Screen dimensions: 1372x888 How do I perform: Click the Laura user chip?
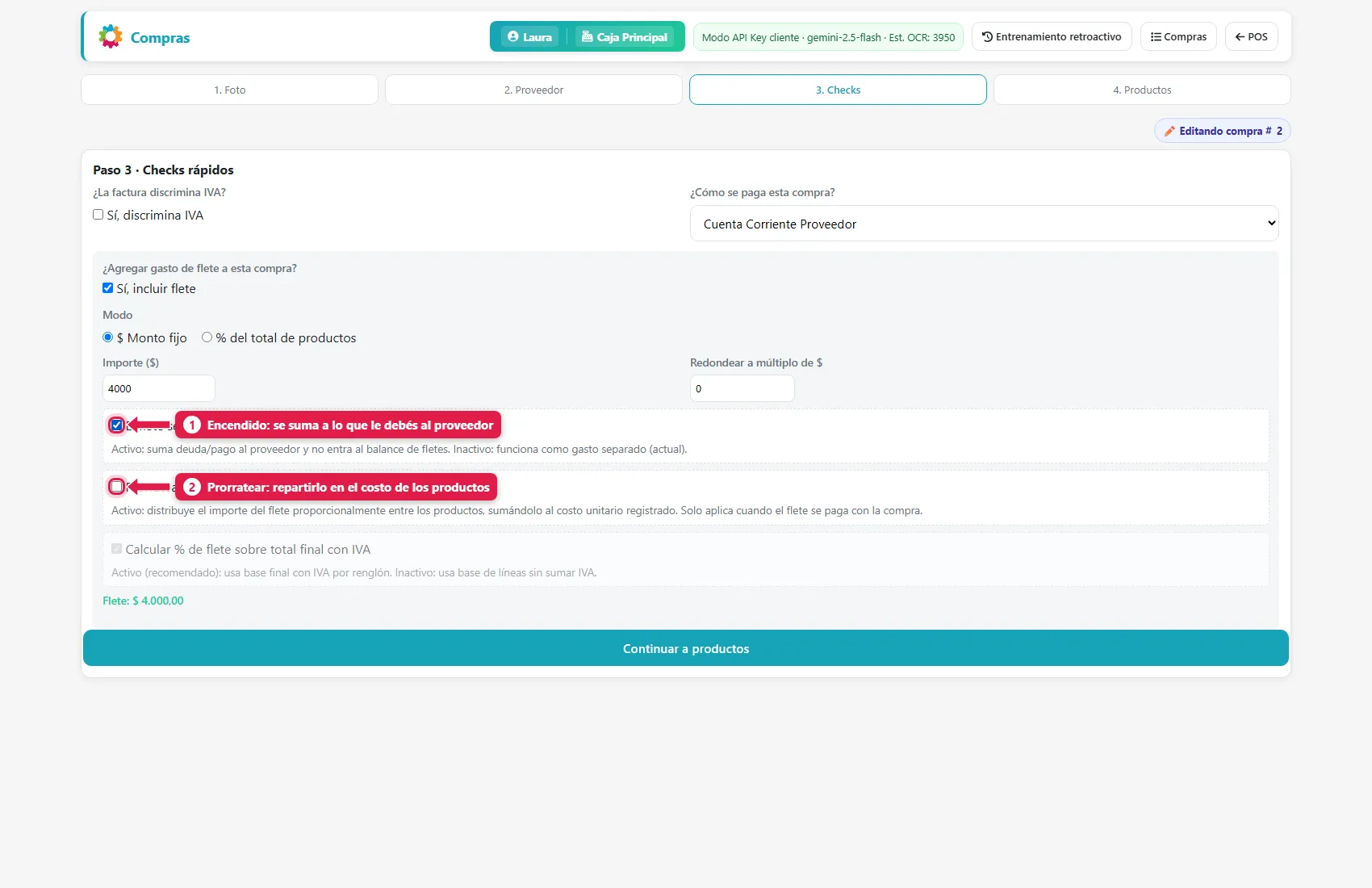coord(529,36)
